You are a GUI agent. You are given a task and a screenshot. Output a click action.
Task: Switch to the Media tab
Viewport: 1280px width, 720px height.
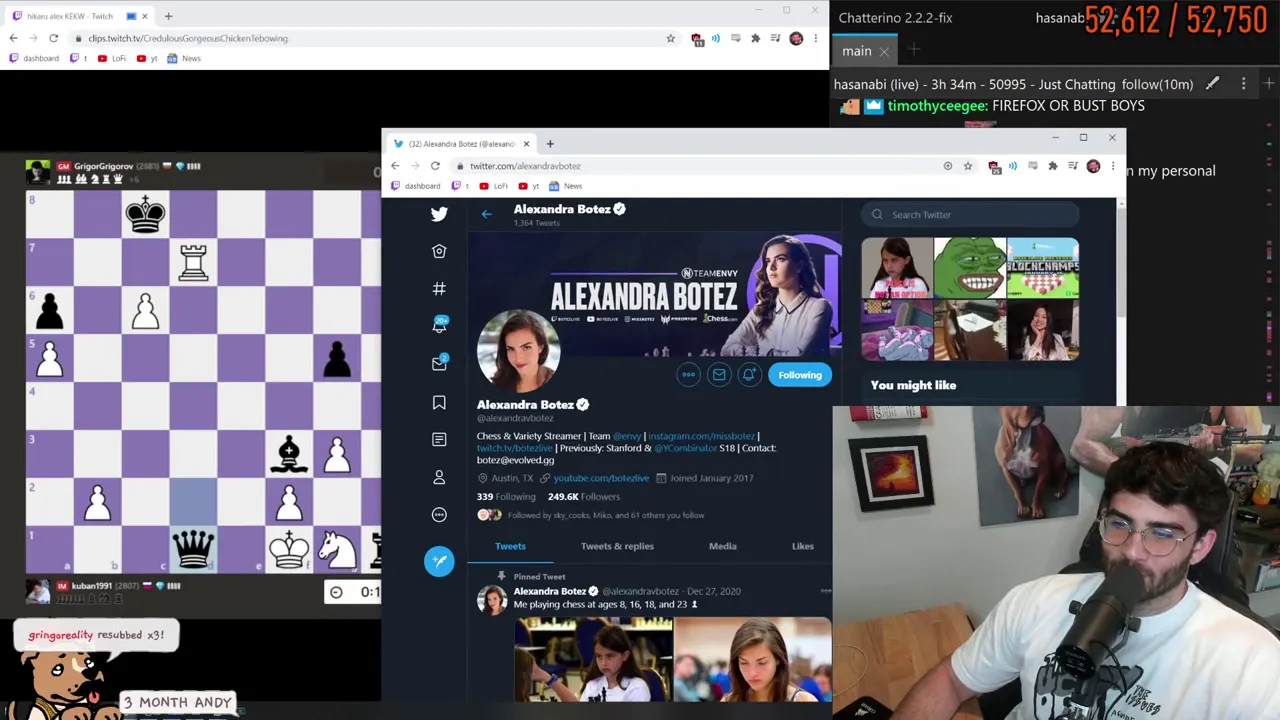click(x=722, y=546)
